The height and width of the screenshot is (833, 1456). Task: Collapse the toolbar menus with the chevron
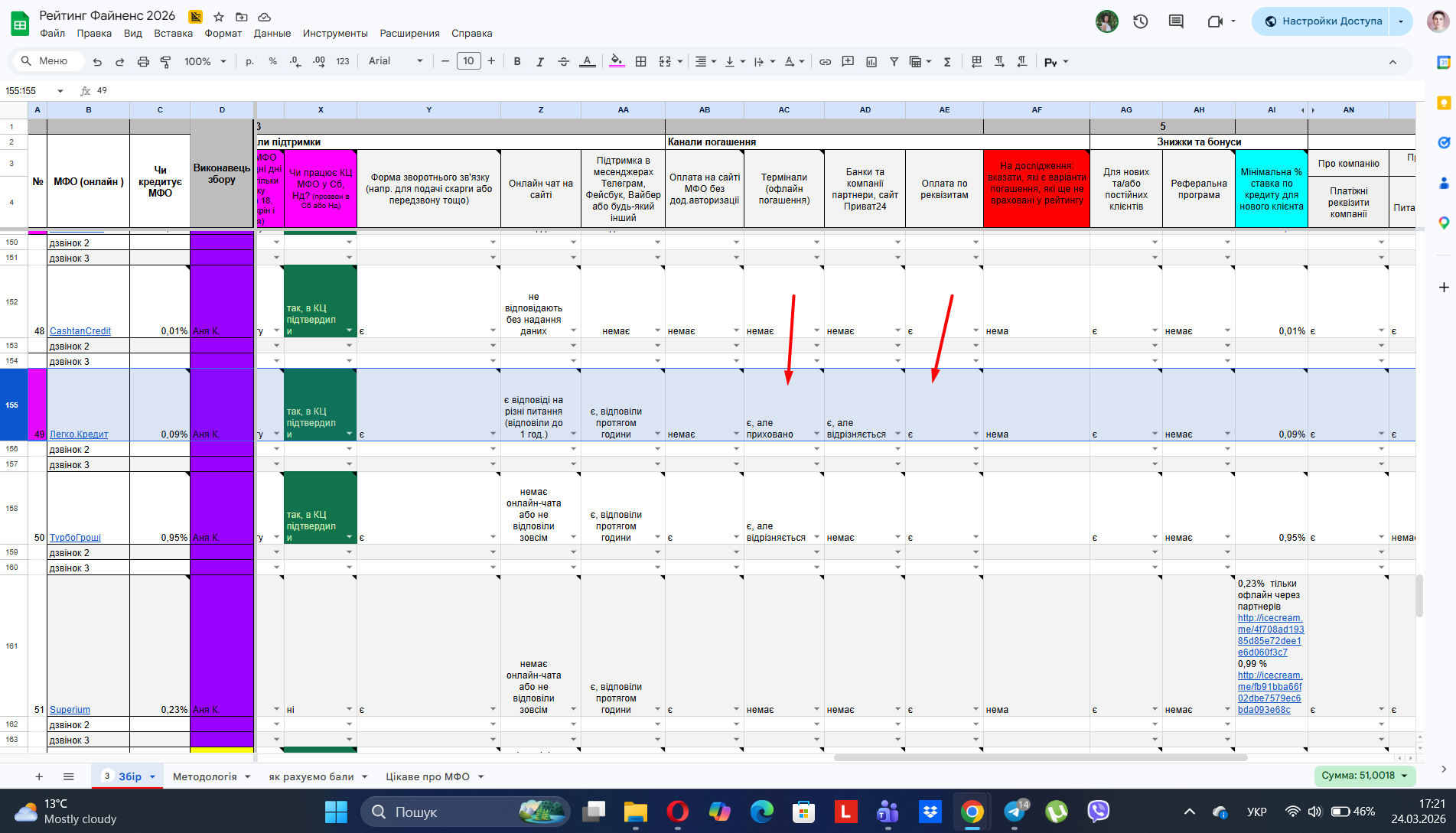[x=1392, y=62]
